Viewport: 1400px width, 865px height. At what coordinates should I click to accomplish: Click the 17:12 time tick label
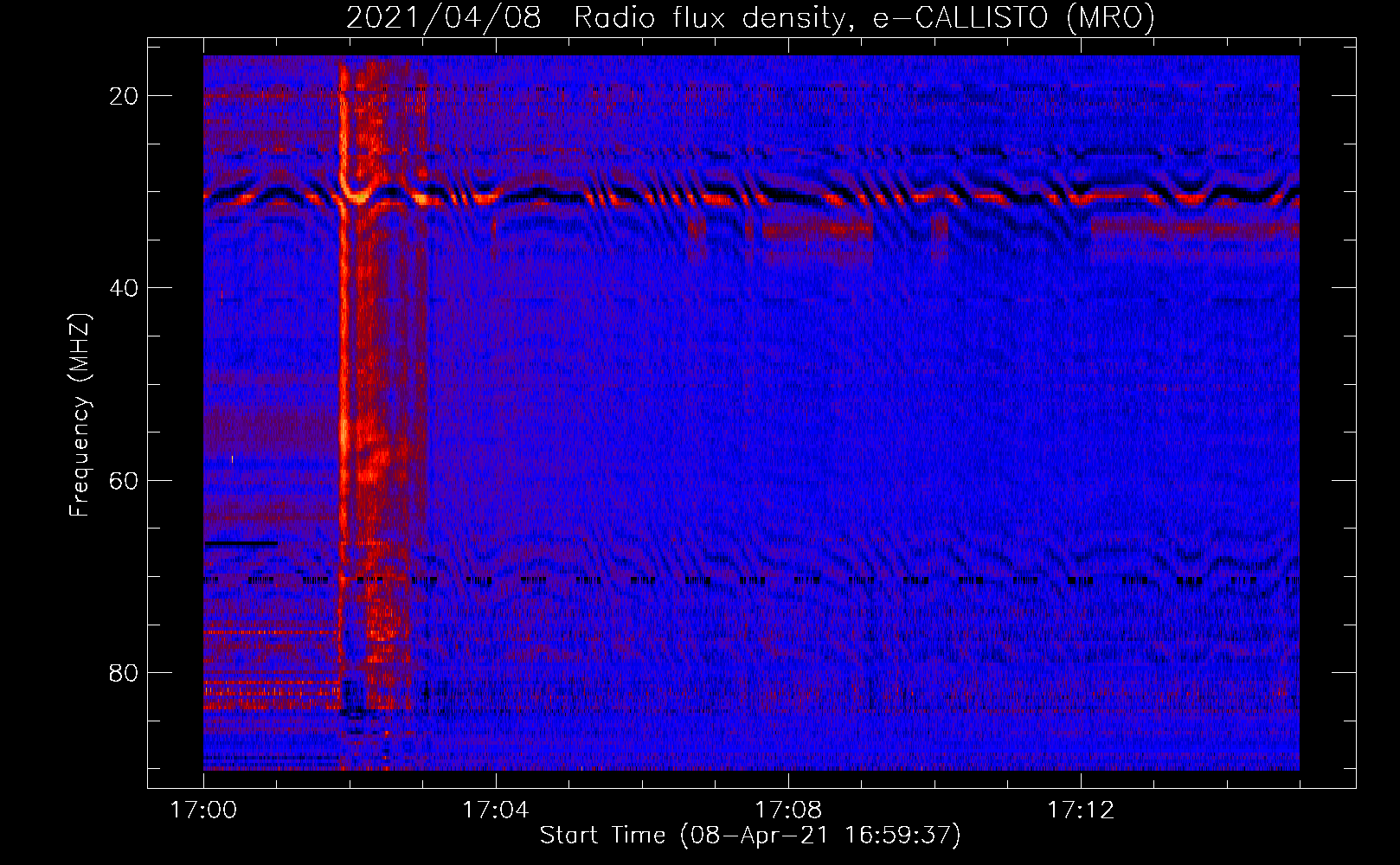(x=1081, y=810)
